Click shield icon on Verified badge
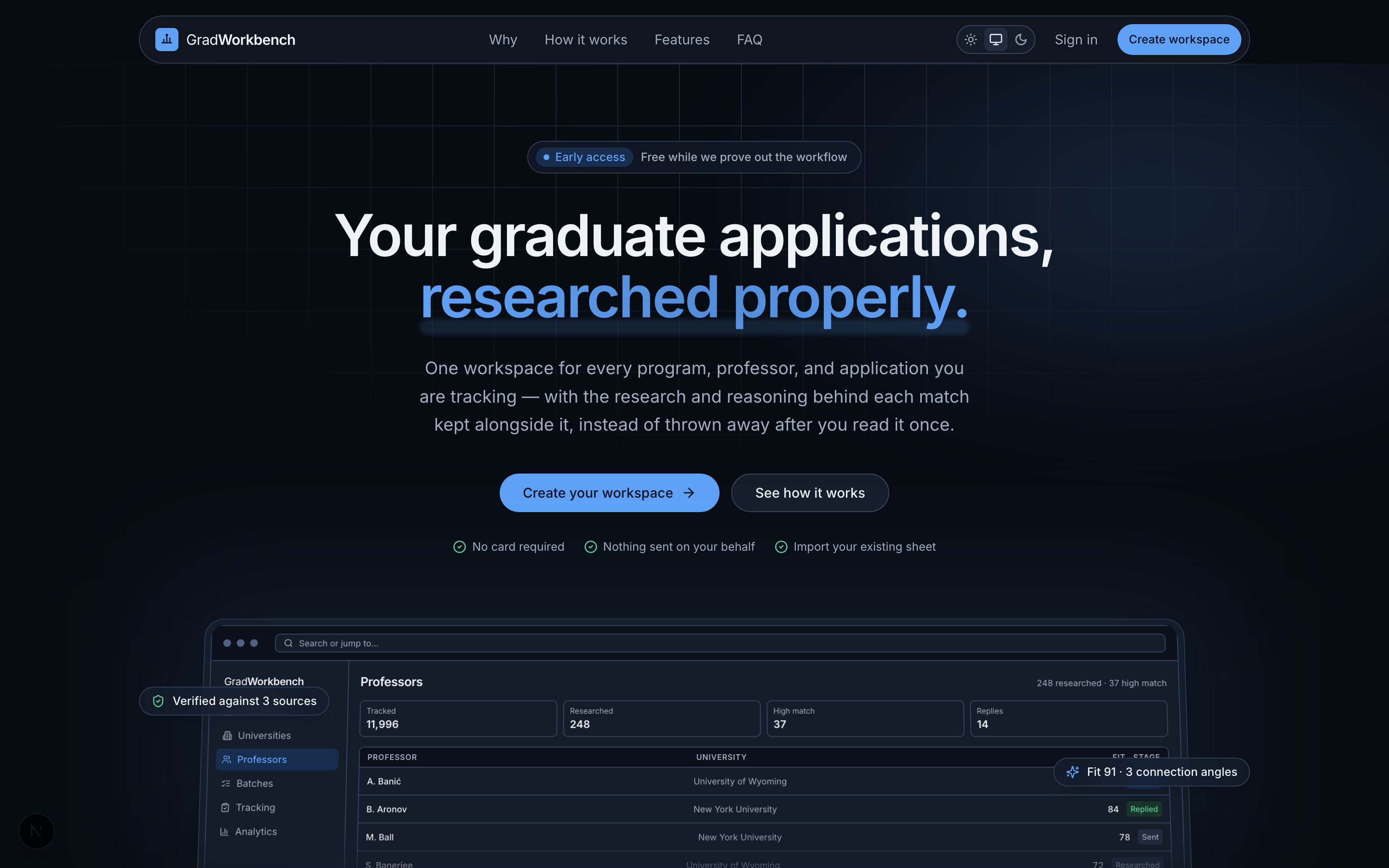Screen dimensions: 1389x868 (158, 701)
